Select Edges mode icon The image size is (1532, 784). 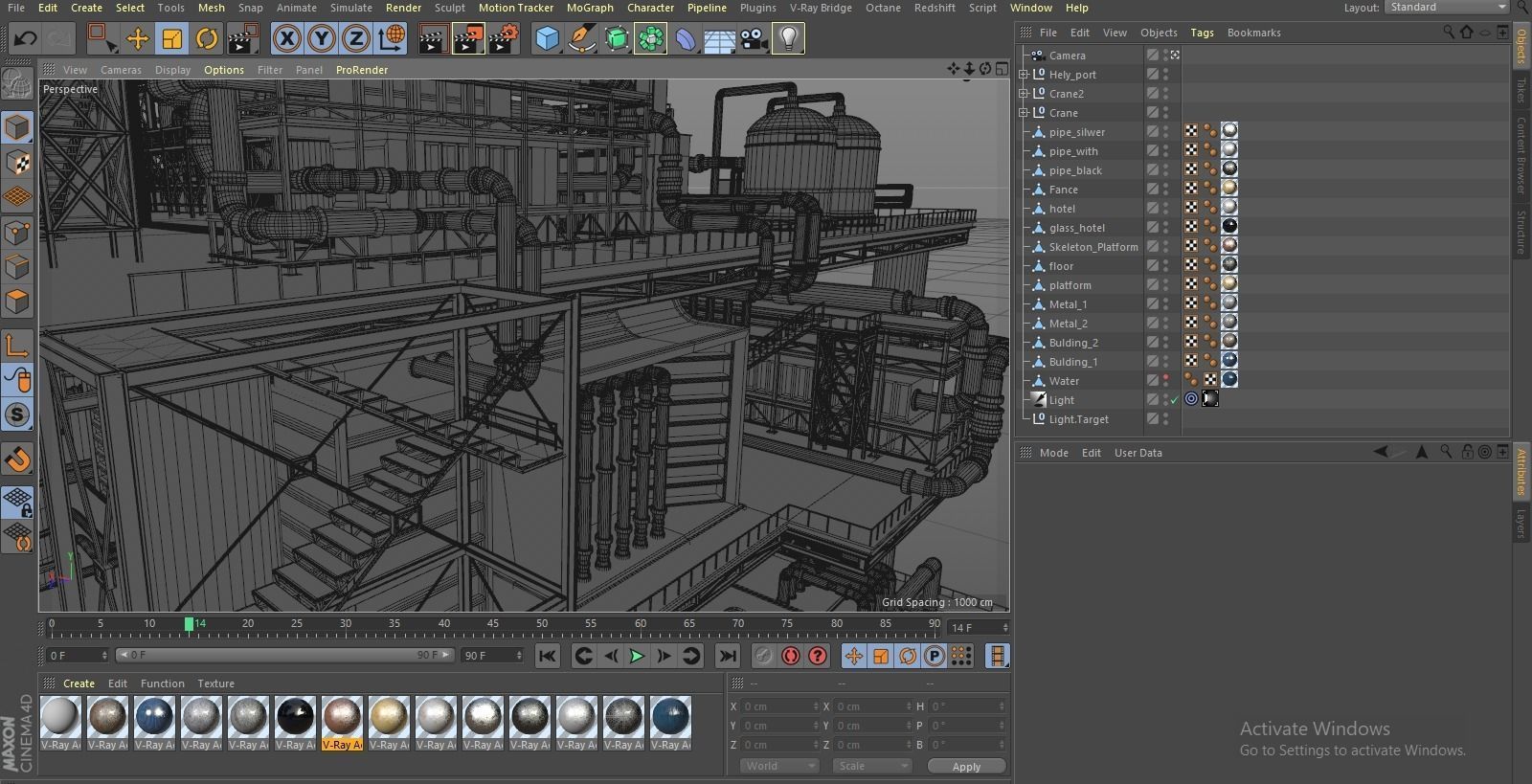click(17, 266)
